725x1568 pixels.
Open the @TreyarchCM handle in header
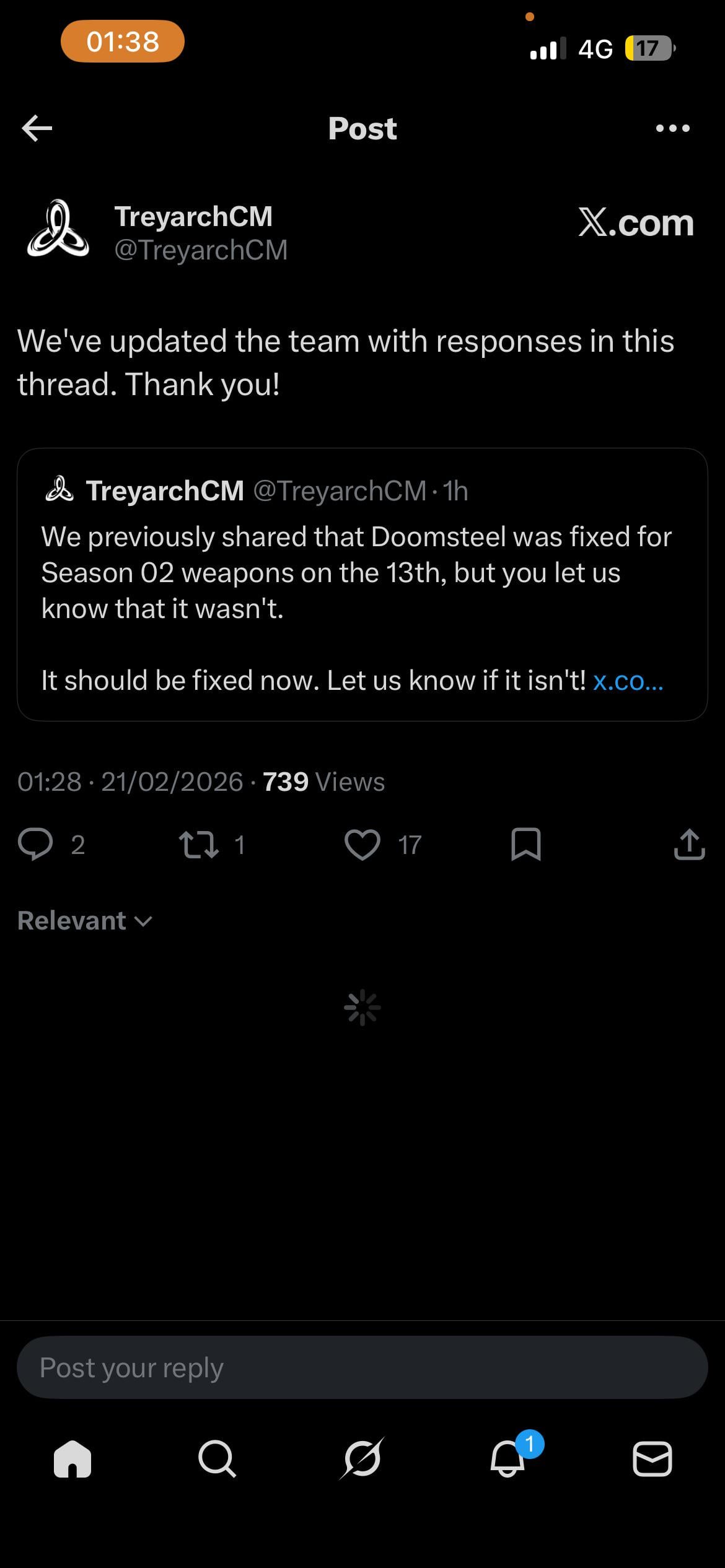(201, 250)
